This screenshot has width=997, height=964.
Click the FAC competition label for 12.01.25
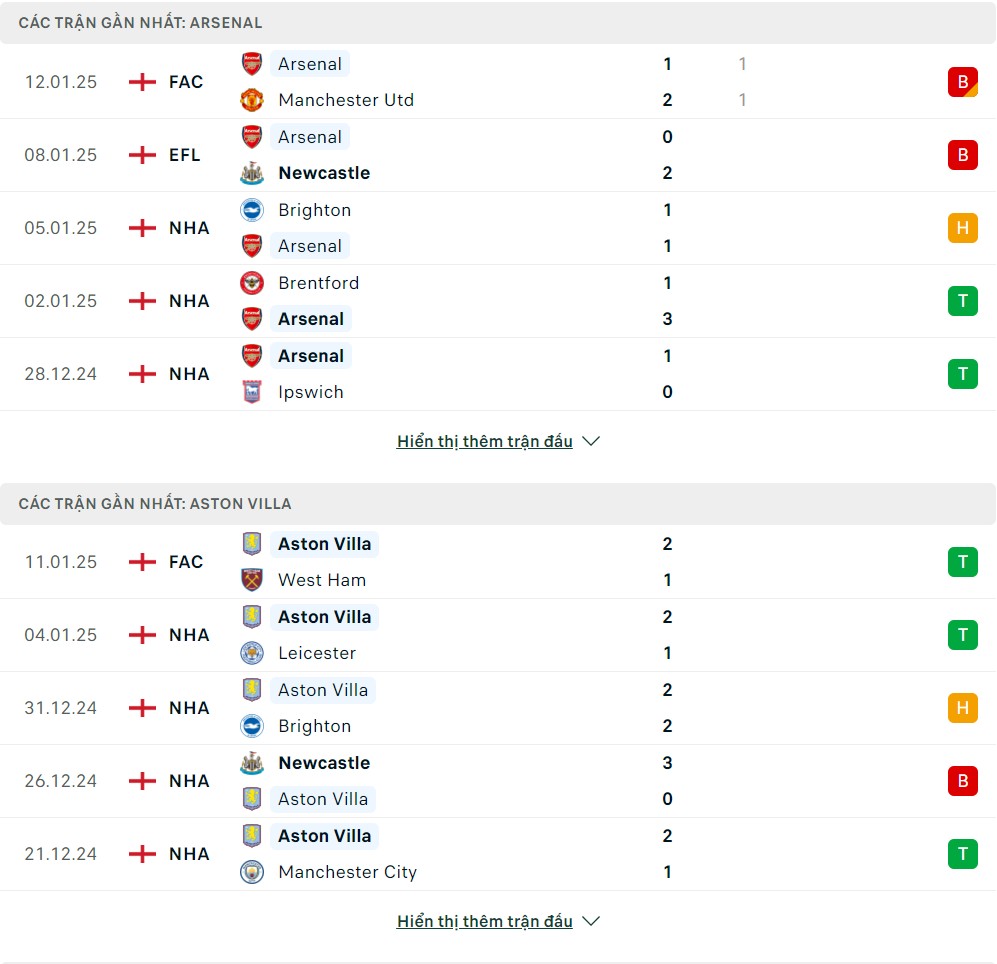(186, 82)
